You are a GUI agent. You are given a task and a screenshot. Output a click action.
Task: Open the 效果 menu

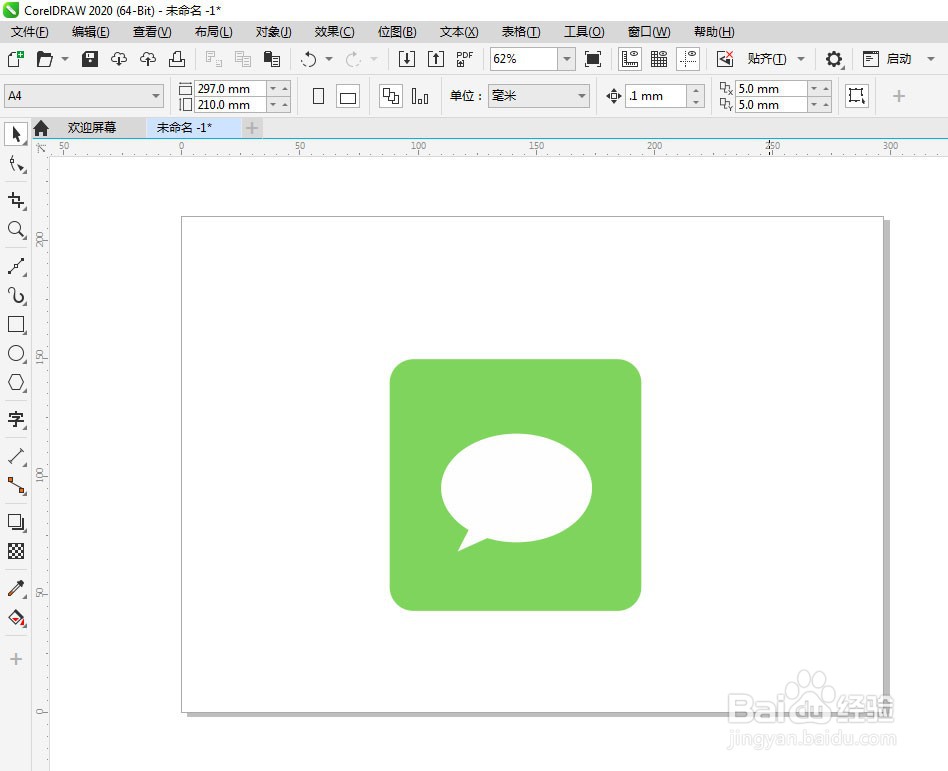coord(334,31)
